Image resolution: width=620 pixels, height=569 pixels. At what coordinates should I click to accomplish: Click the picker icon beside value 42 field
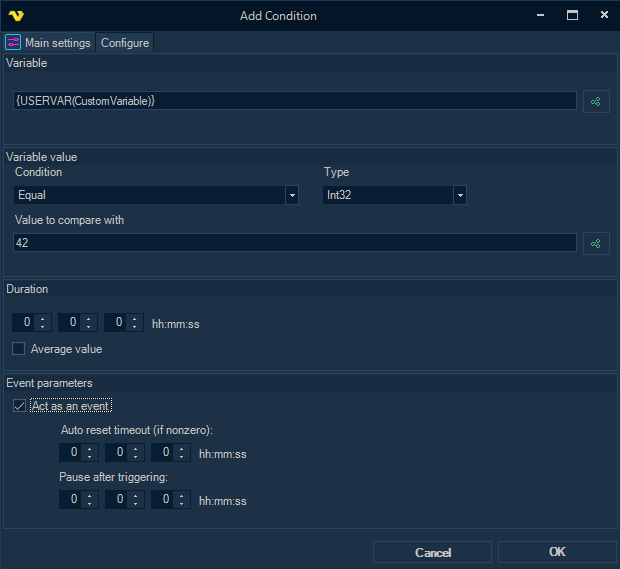596,243
